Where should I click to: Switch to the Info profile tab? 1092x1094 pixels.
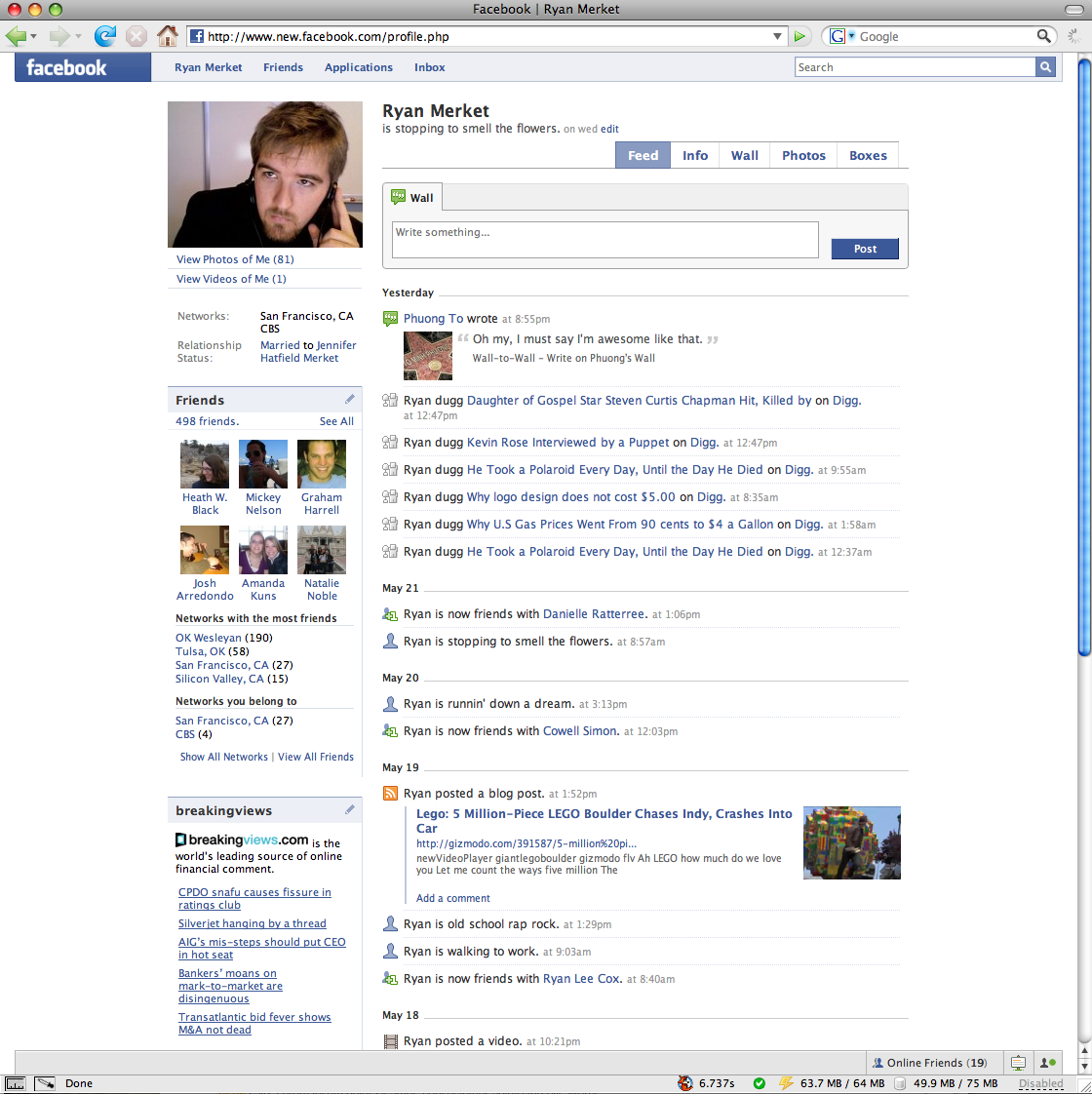pyautogui.click(x=695, y=155)
